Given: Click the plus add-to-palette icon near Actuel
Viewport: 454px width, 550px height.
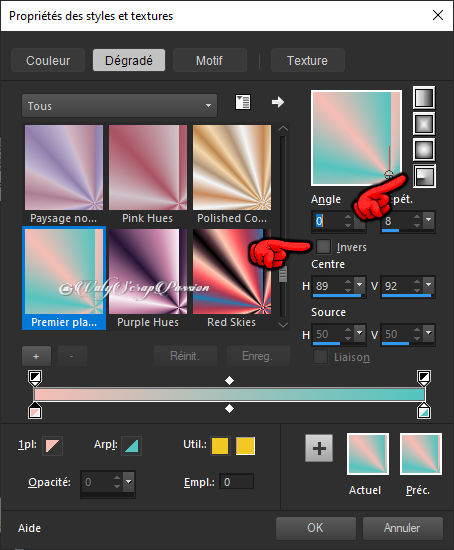Looking at the screenshot, I should (x=319, y=448).
